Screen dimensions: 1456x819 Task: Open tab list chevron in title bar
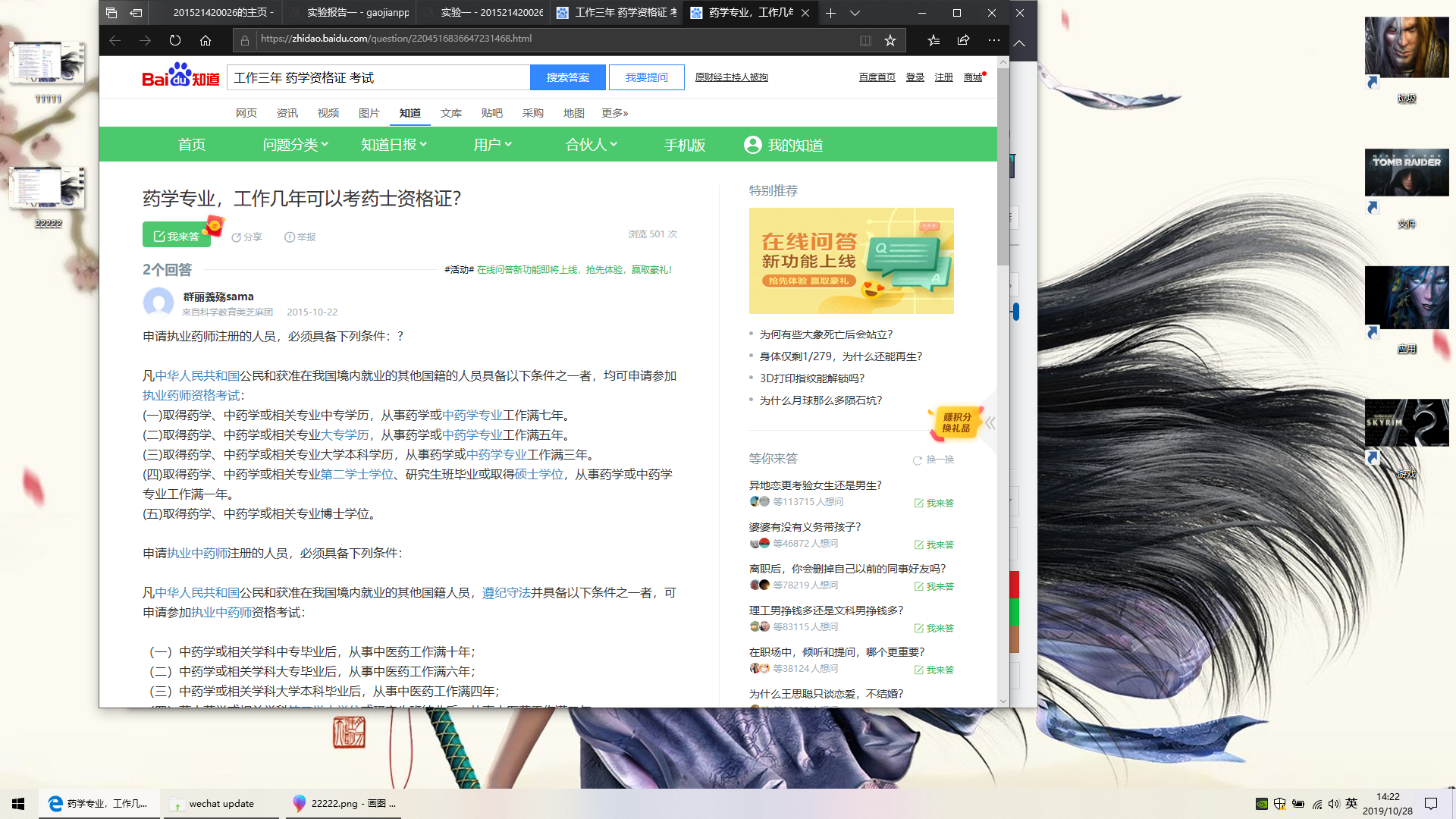click(x=855, y=13)
